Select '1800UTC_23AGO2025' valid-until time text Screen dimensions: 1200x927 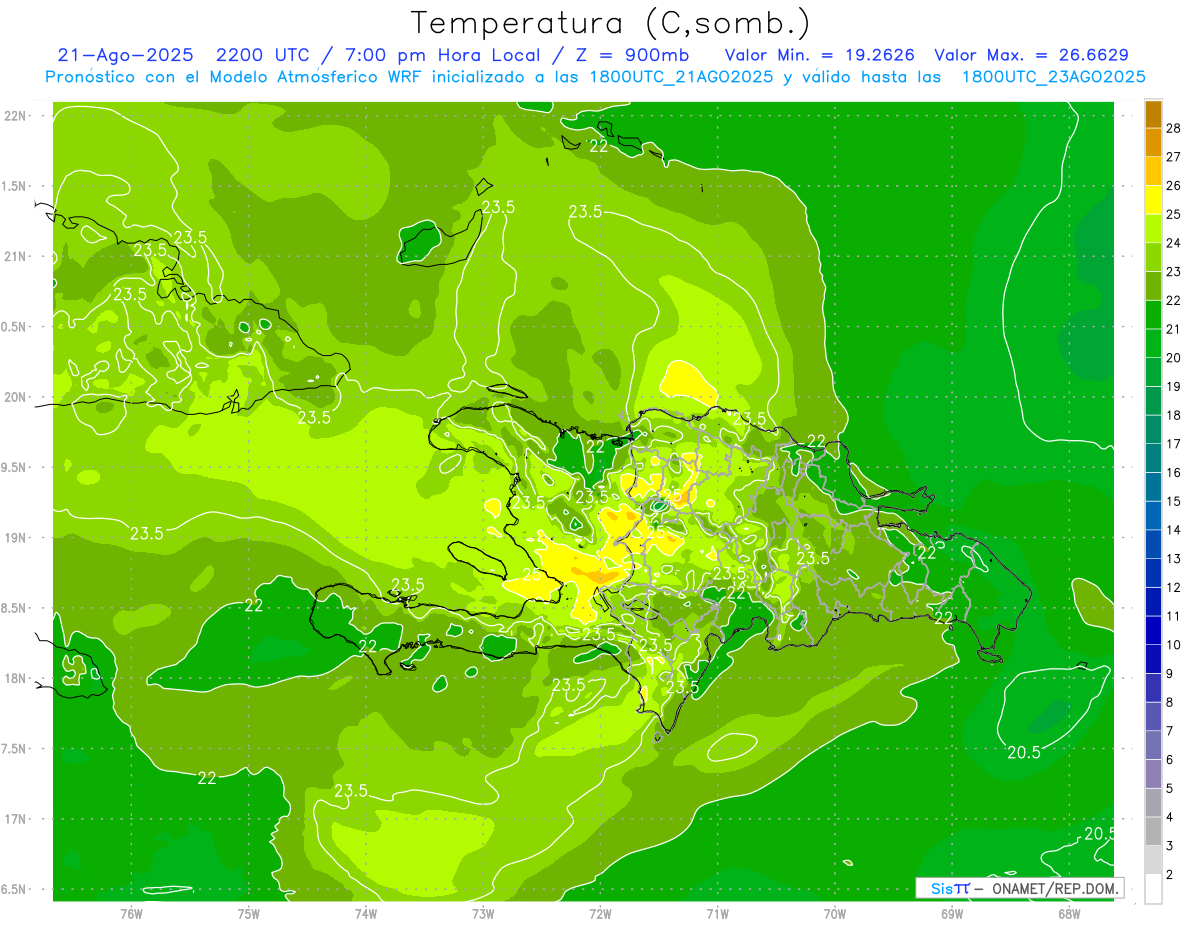point(1052,77)
